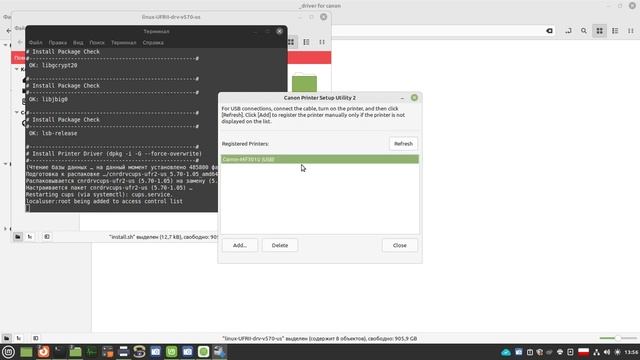Minimize the Canon Printer Setup Utility window
The height and width of the screenshot is (360, 640).
[402, 98]
